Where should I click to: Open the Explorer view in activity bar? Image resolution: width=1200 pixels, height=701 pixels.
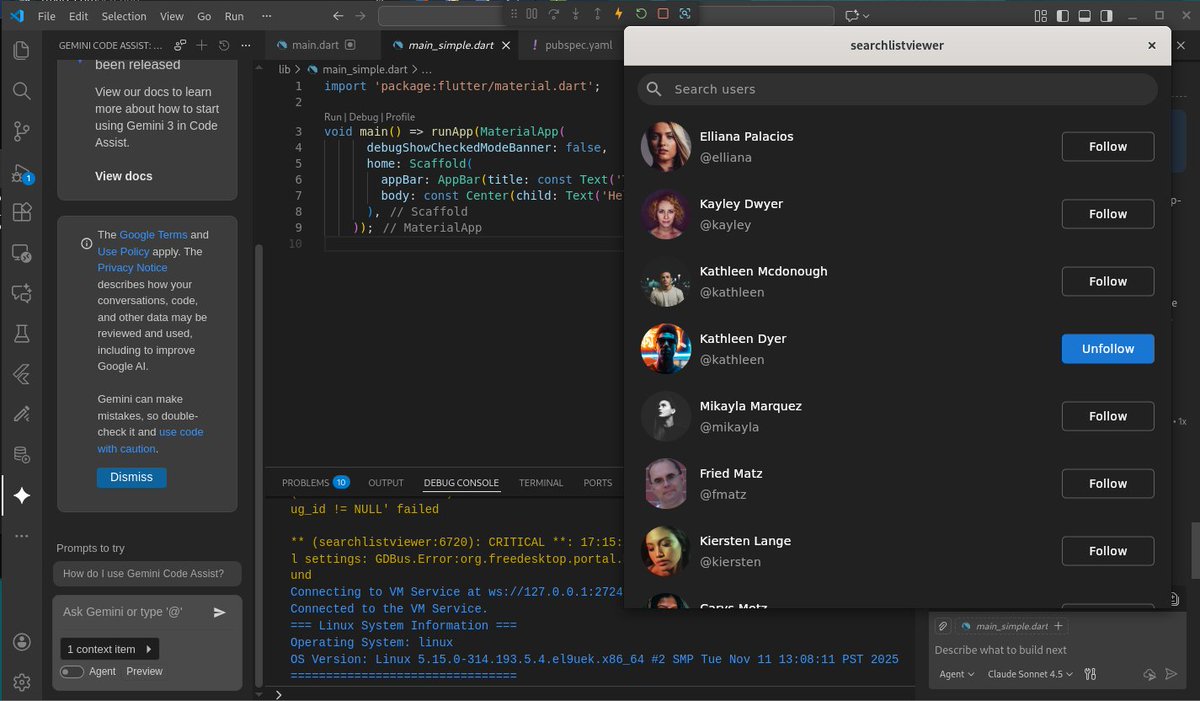(x=21, y=50)
